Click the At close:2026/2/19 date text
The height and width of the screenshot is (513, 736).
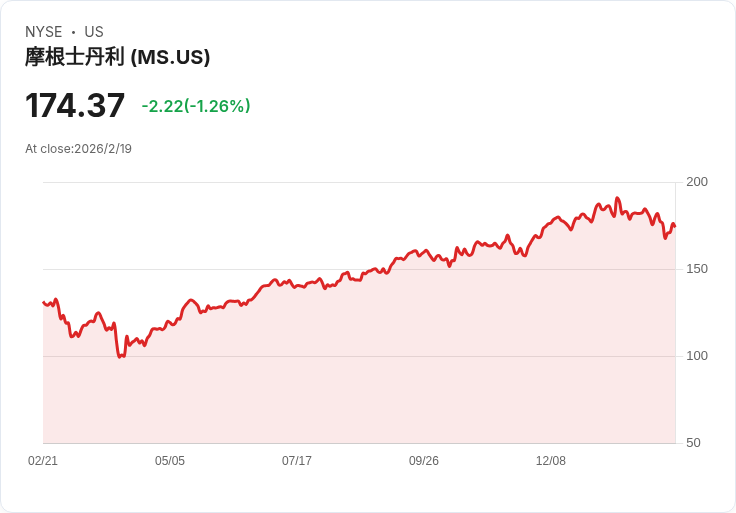tap(78, 149)
